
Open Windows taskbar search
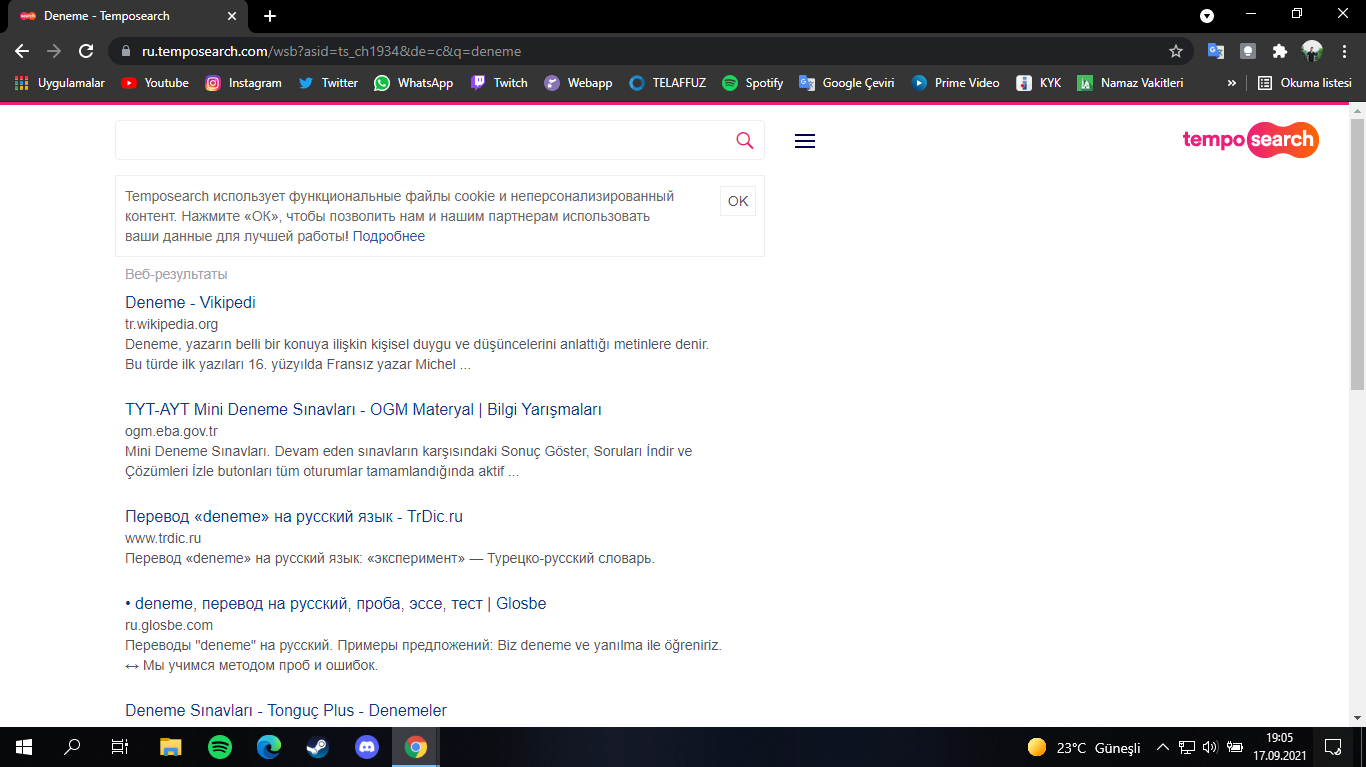tap(72, 747)
